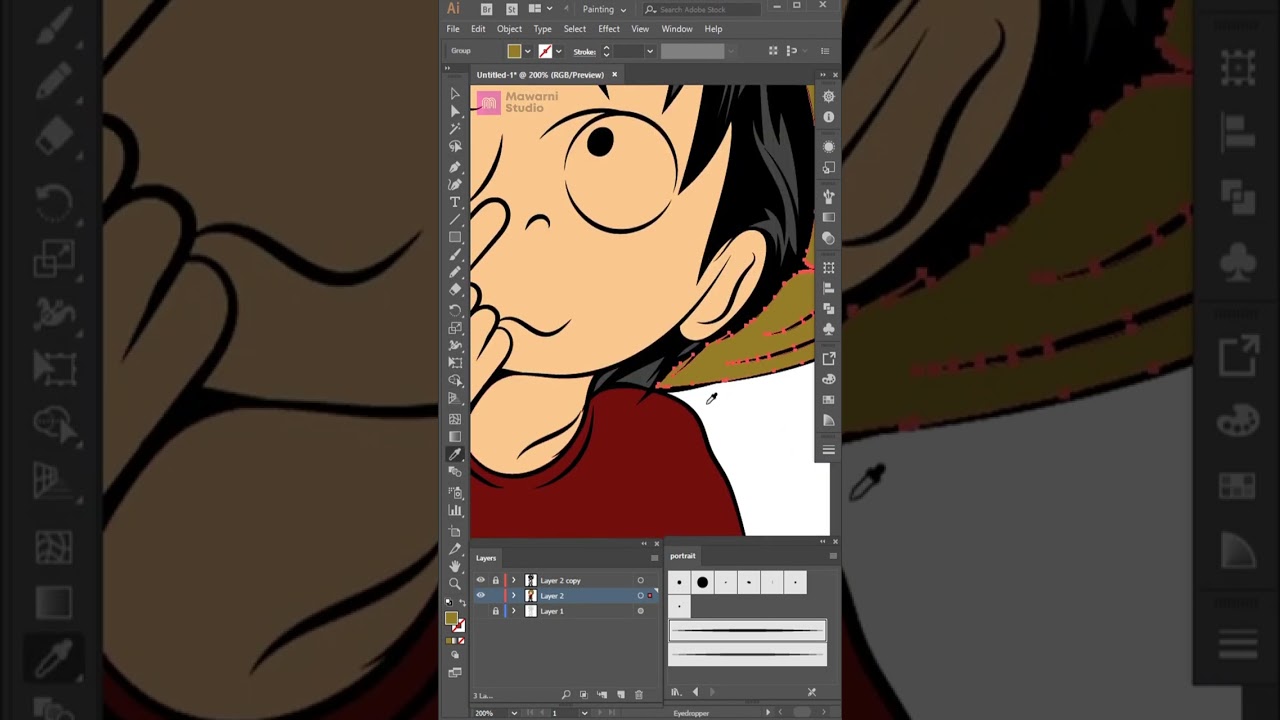Open the Color palette panel icon
This screenshot has height=720, width=1280.
[828, 380]
